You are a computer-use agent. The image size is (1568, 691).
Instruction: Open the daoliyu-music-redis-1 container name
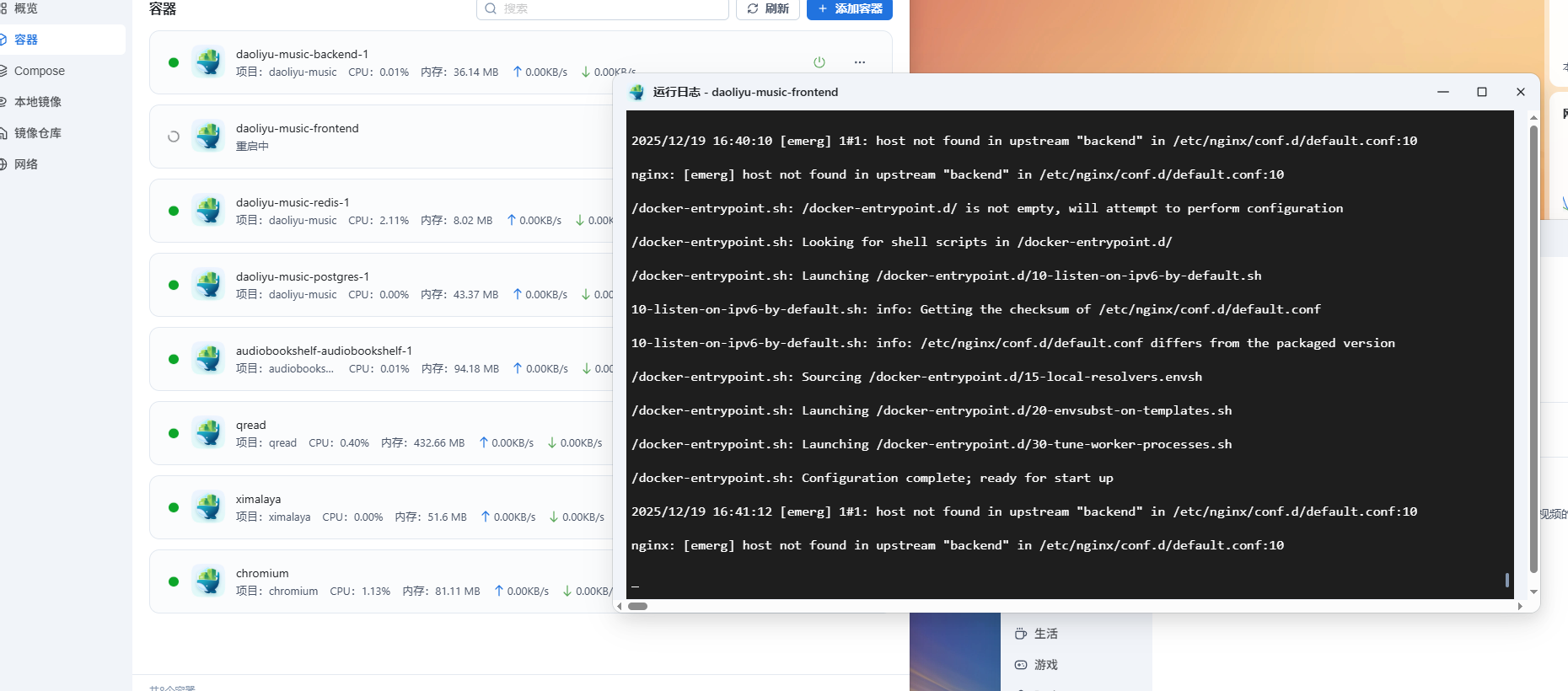pos(293,202)
